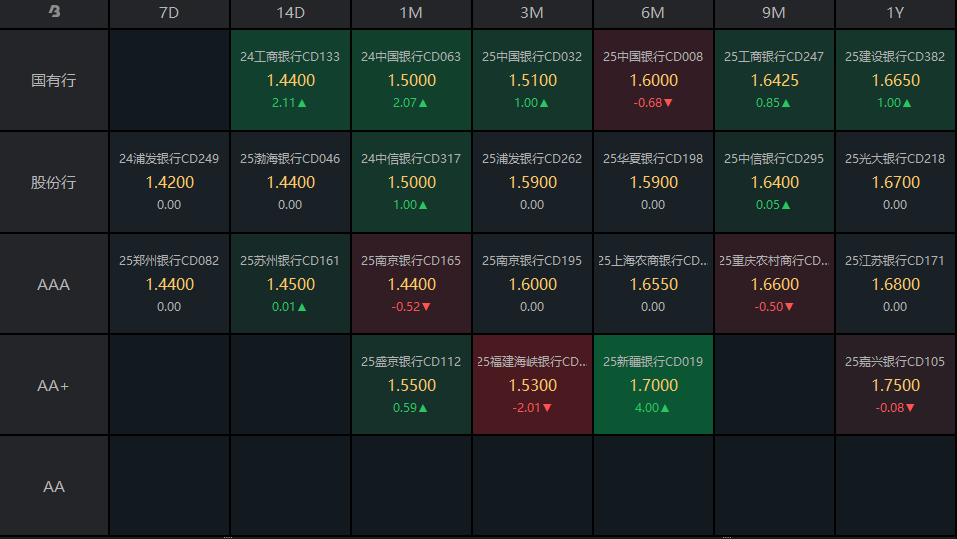This screenshot has width=957, height=539.
Task: Open the 25中国银行CD032 cell
Action: (532, 80)
